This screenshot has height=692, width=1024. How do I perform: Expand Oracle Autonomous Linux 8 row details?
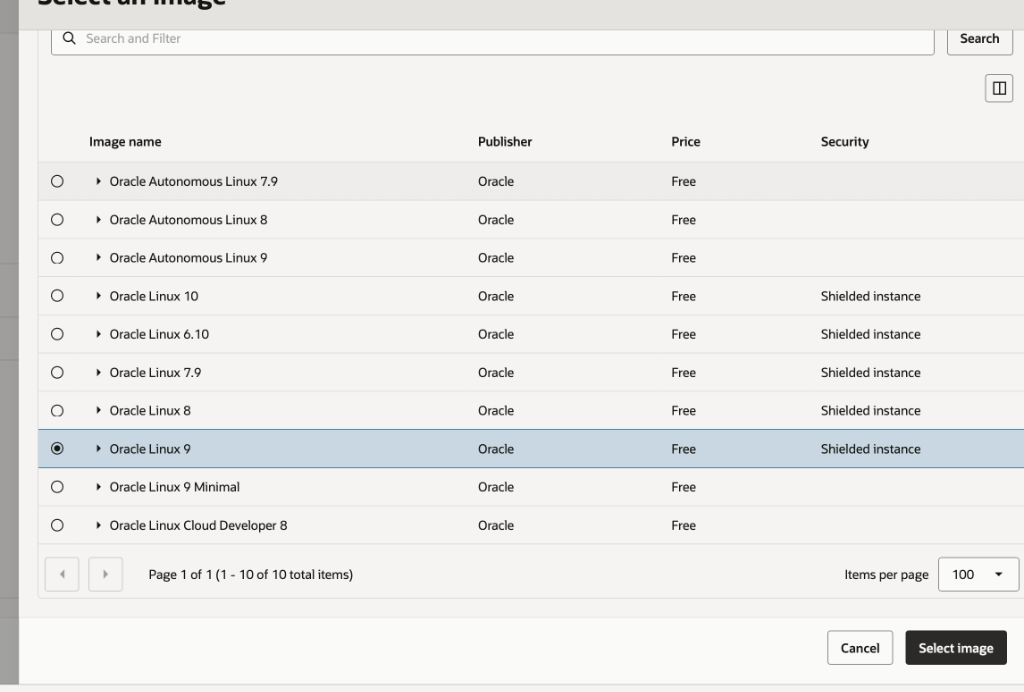tap(99, 220)
